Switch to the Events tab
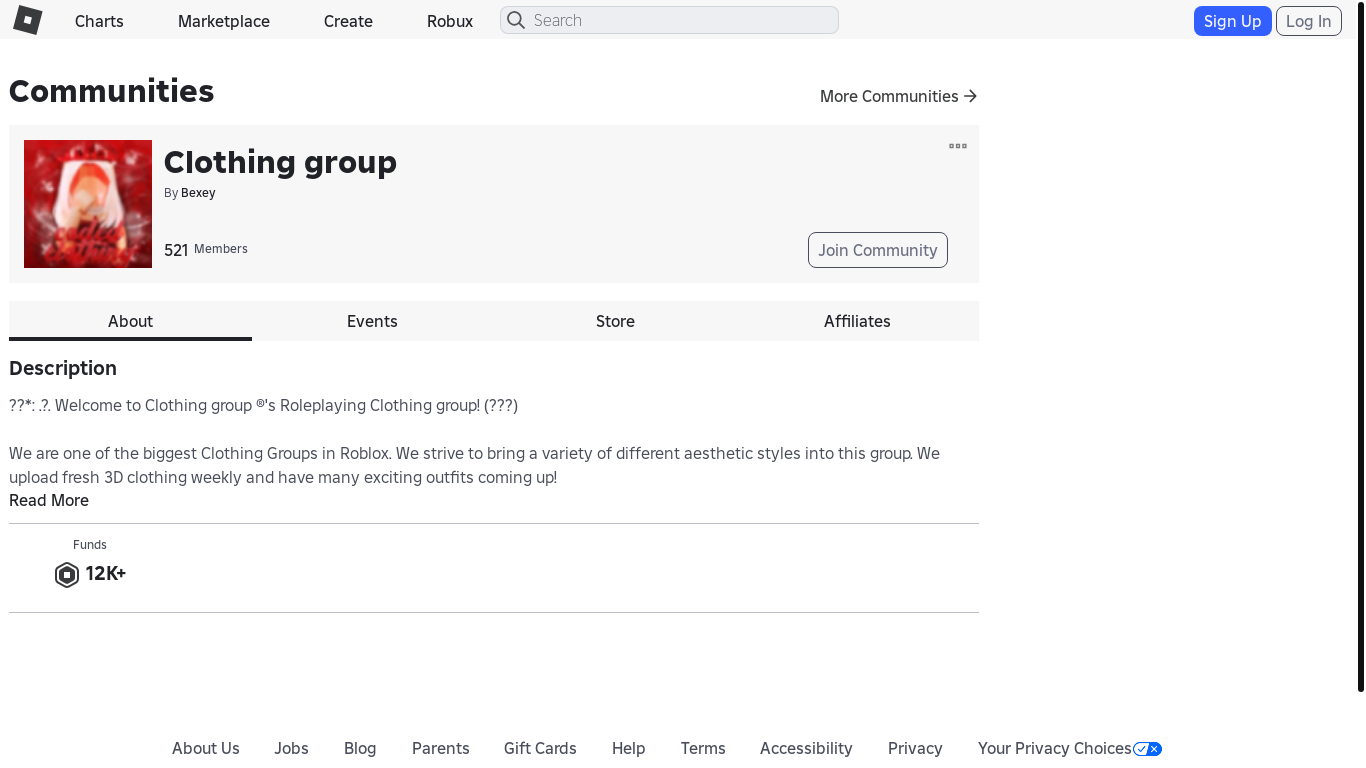 [x=372, y=321]
